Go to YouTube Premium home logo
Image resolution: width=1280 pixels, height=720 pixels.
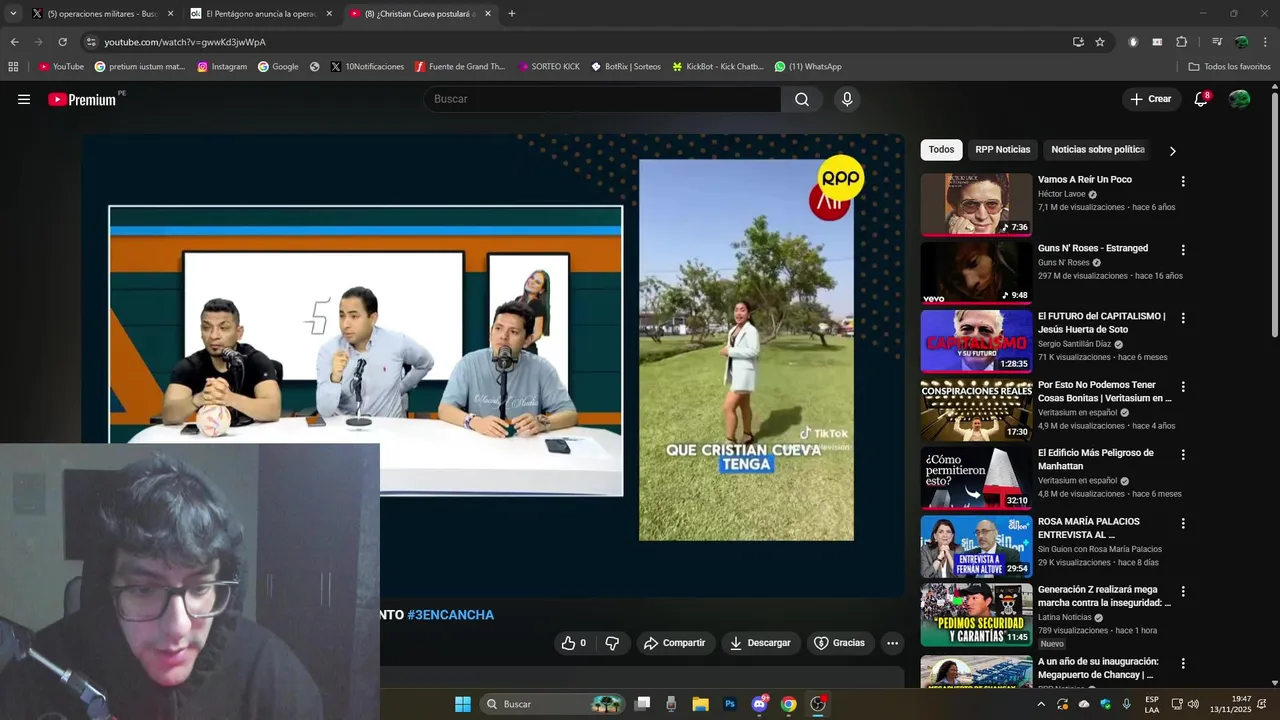click(x=82, y=99)
